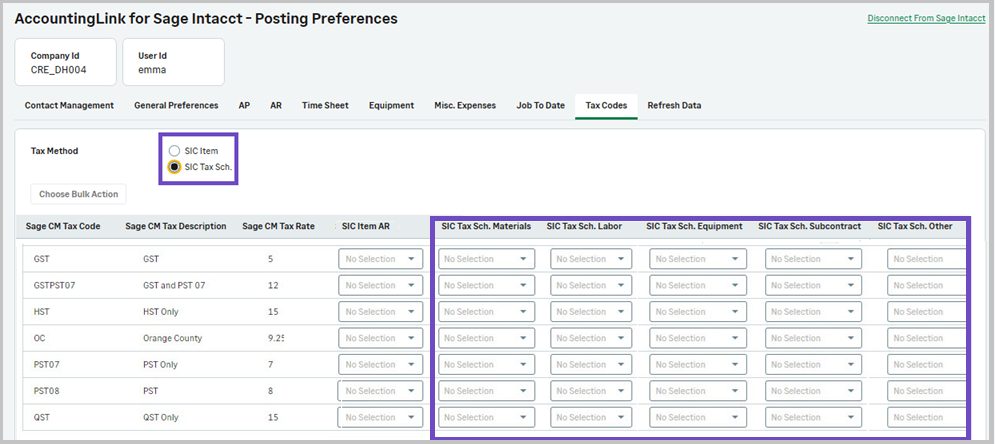
Task: Expand SIC Item AR dropdown for GST row
Action: (380, 259)
